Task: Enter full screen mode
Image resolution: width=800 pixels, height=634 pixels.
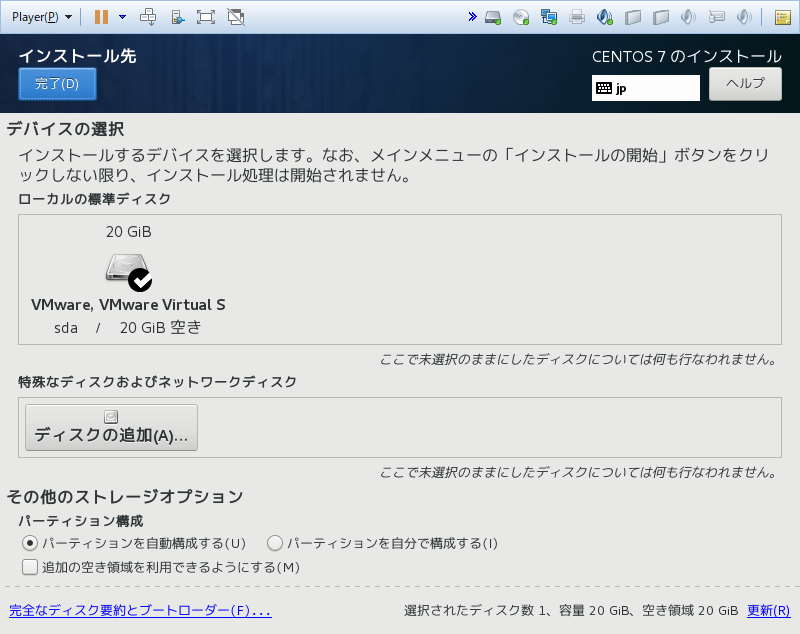Action: click(x=206, y=17)
